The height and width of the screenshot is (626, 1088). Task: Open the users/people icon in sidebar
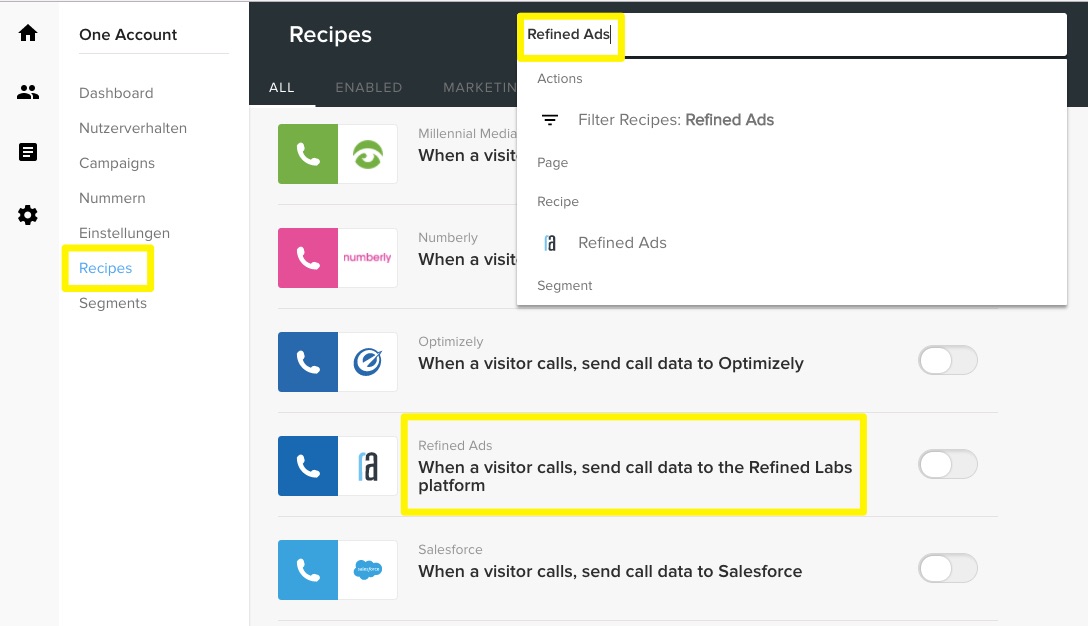(x=28, y=92)
